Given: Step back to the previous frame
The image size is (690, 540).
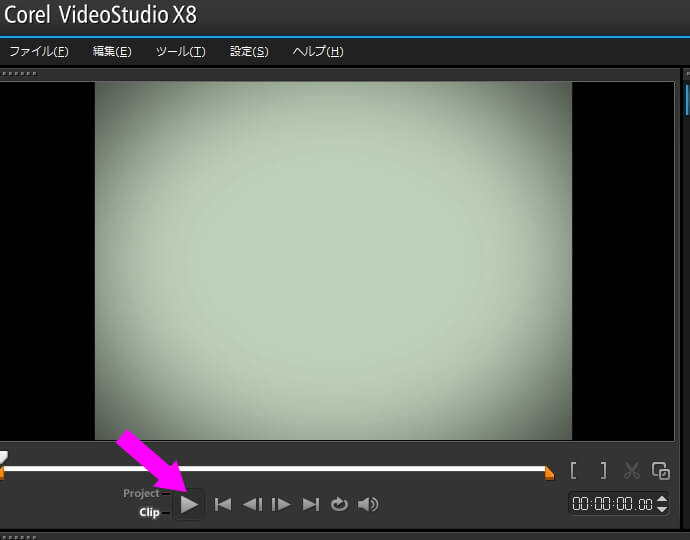Looking at the screenshot, I should click(253, 504).
